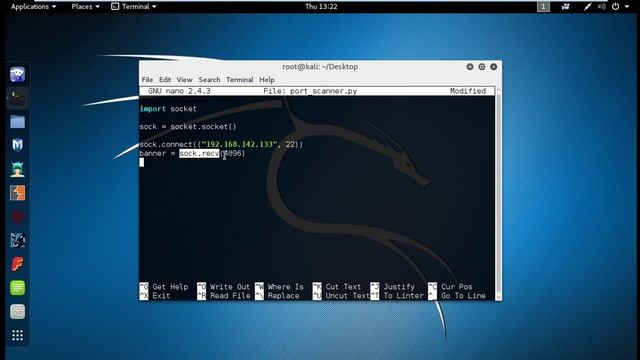Click the nano 'Justify' shortcut label

click(399, 287)
